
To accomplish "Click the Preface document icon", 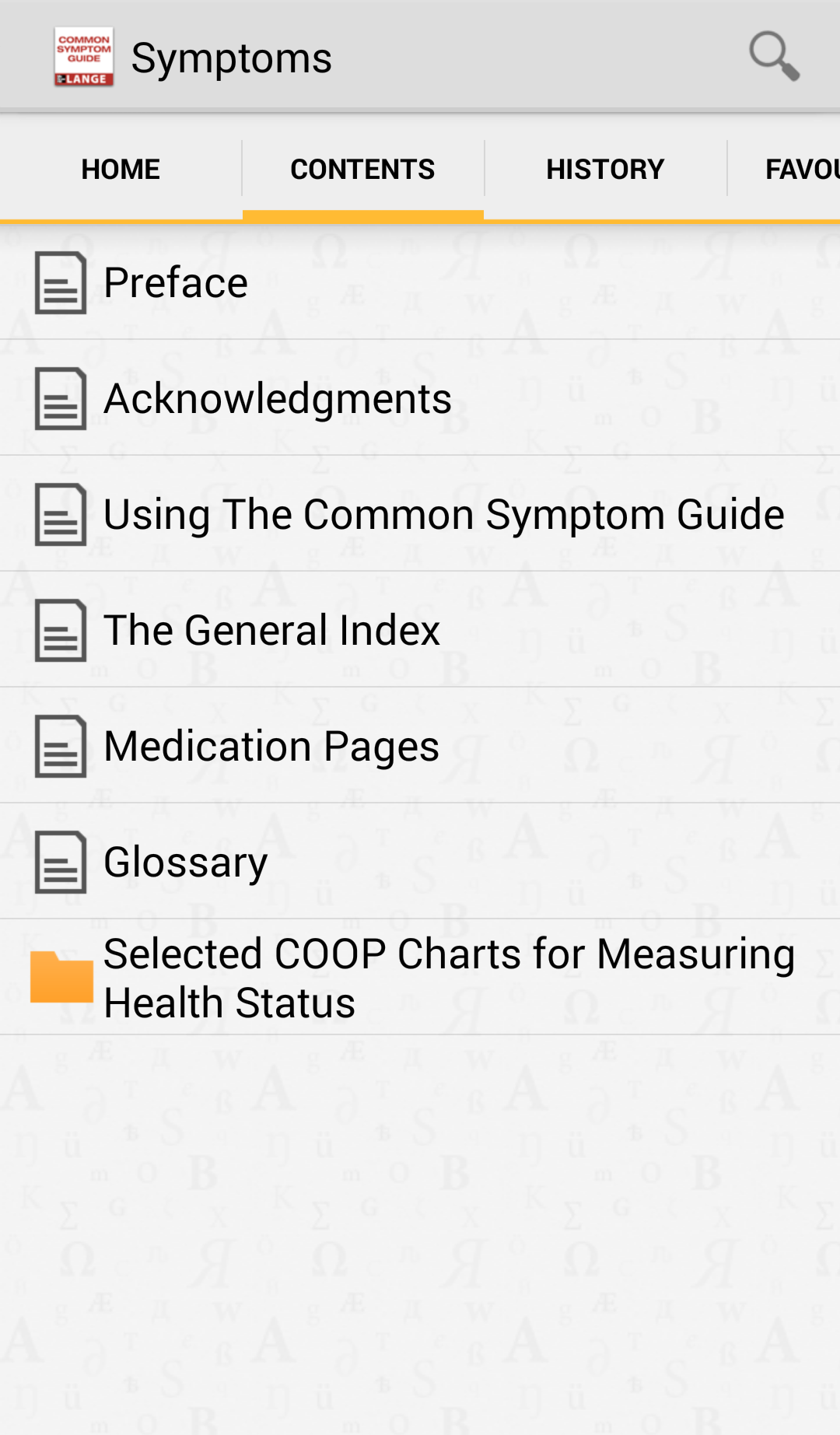I will point(61,282).
